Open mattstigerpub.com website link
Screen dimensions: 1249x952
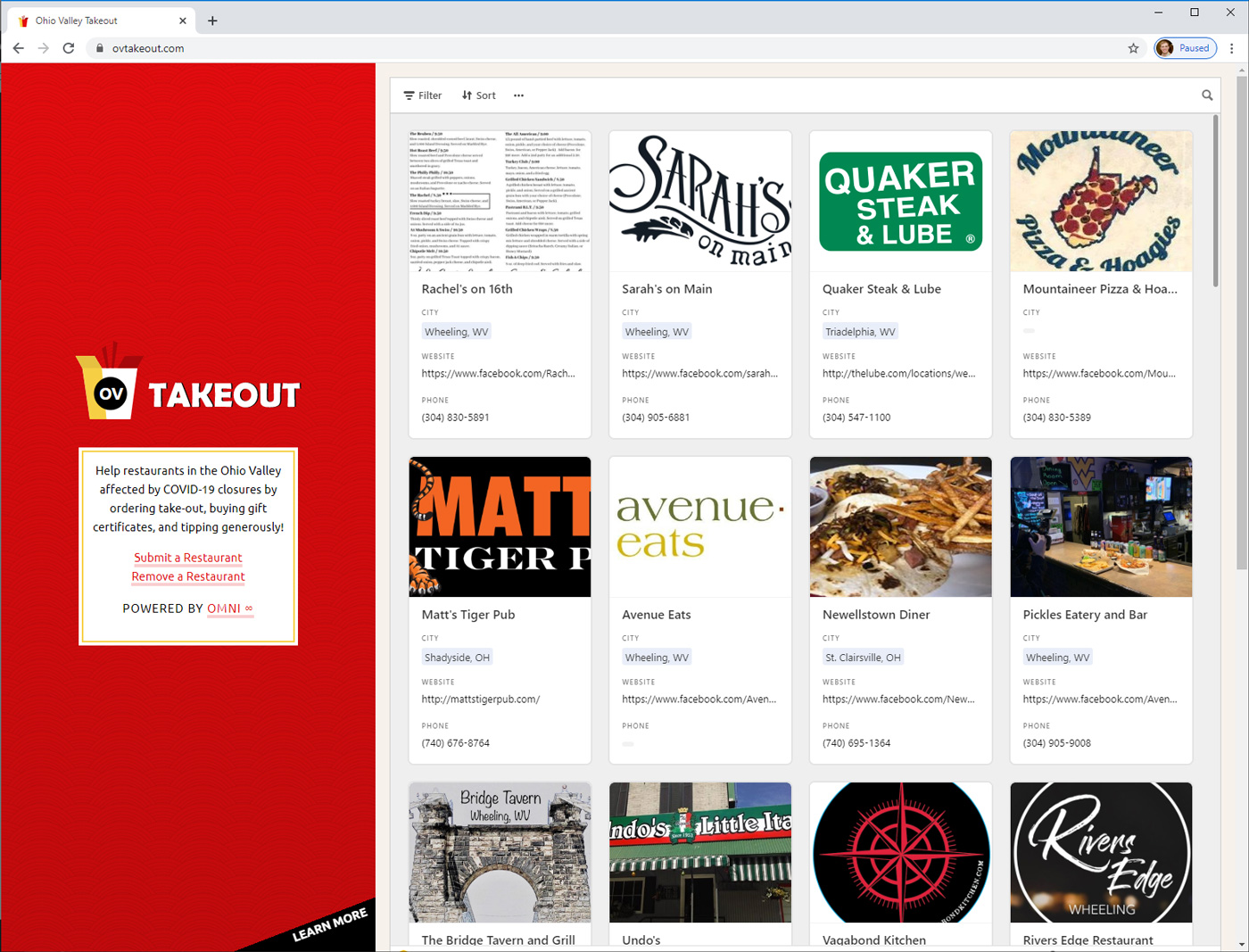point(480,700)
